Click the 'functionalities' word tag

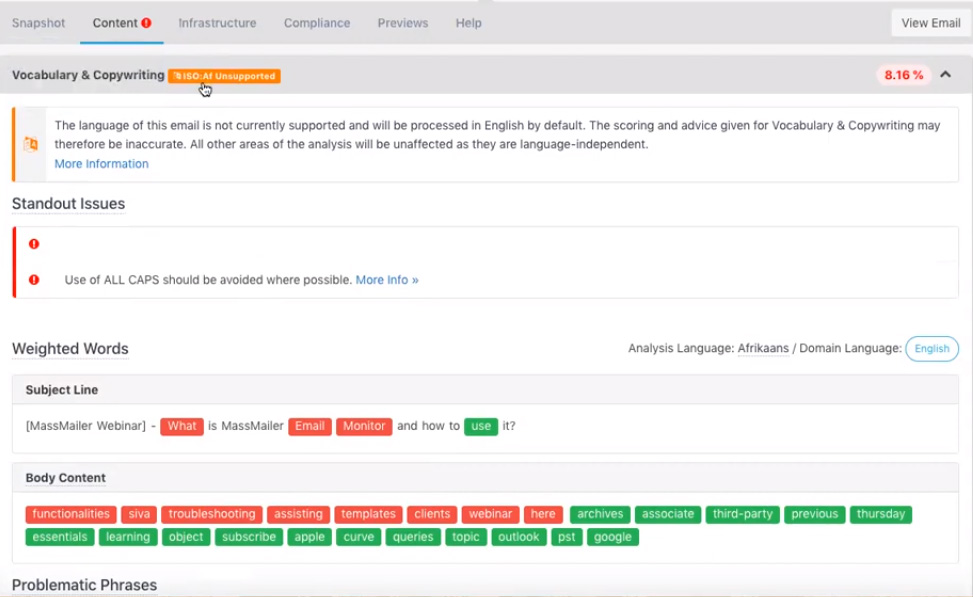tap(71, 514)
